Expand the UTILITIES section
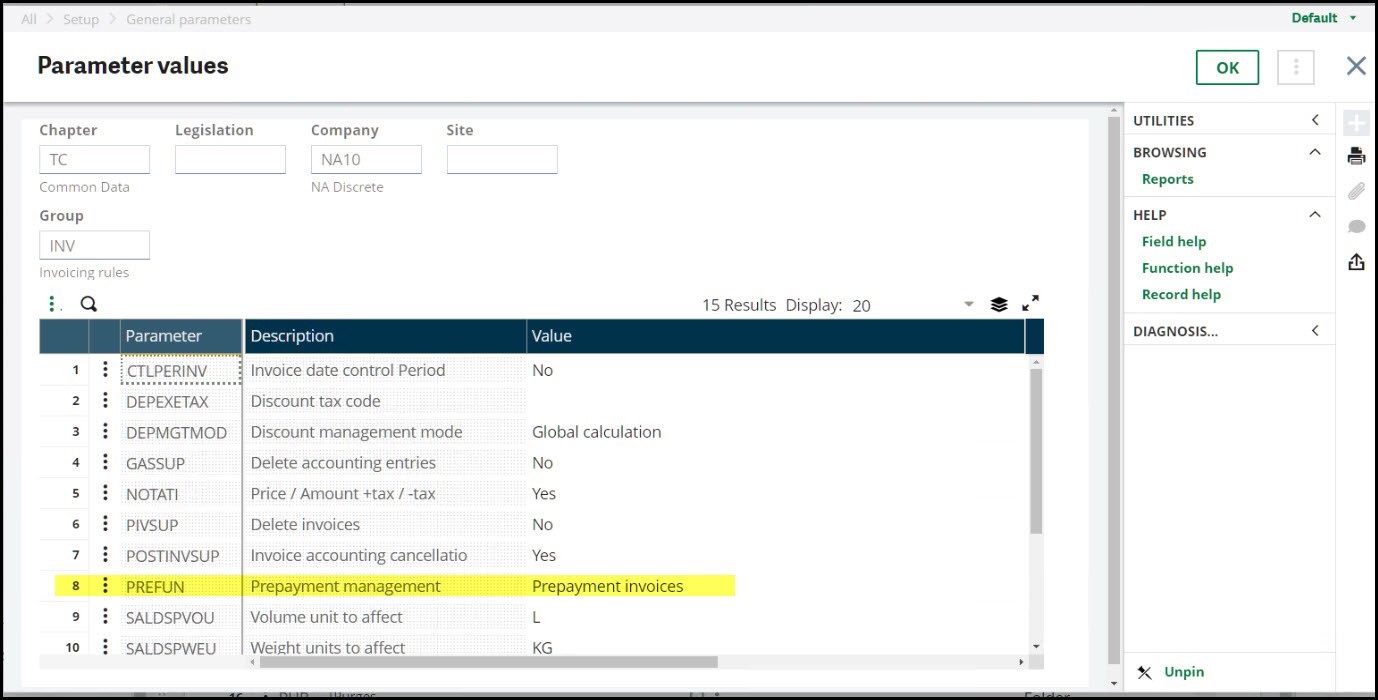 click(x=1315, y=120)
